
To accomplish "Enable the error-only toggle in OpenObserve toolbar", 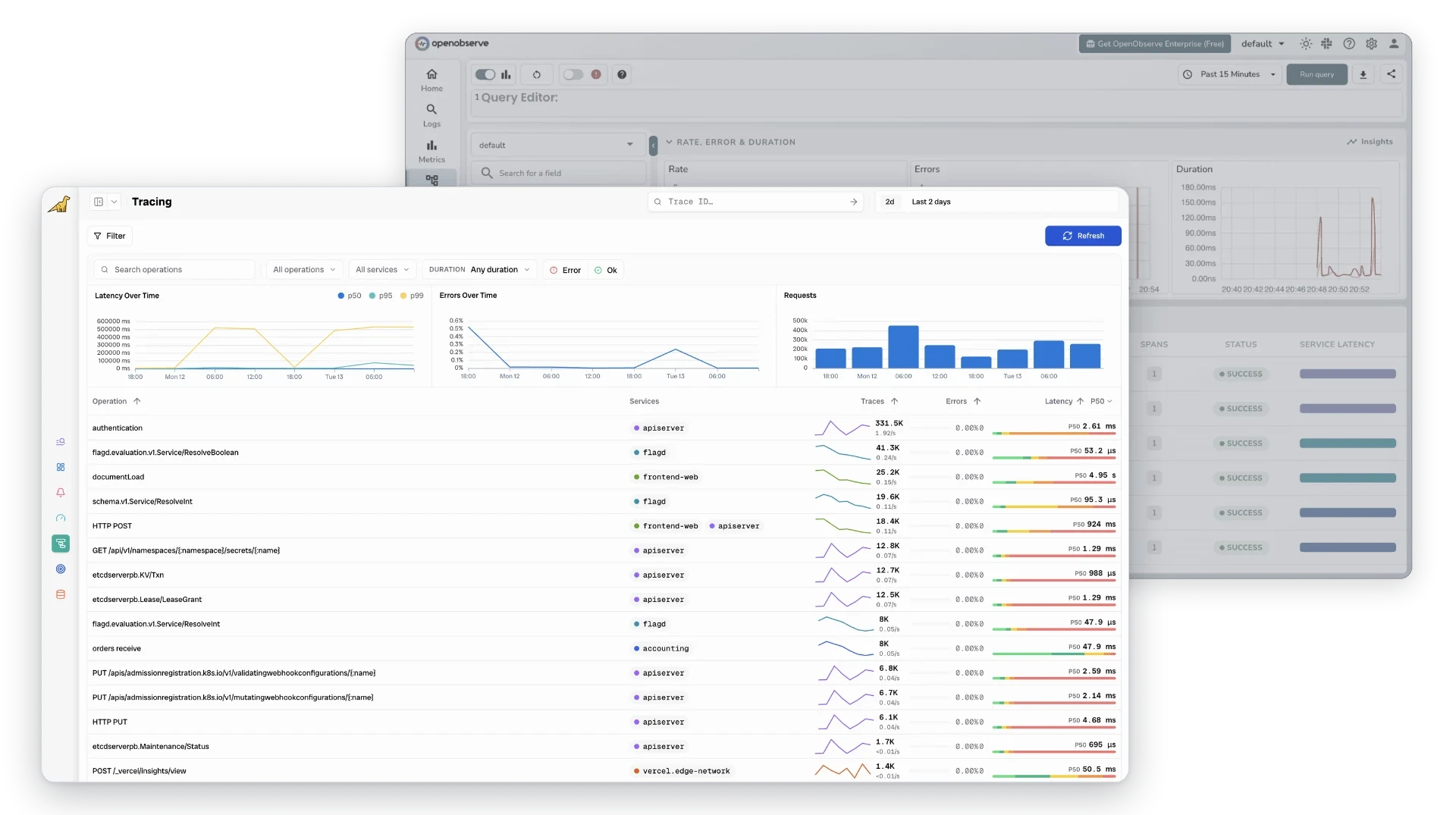I will tap(573, 74).
